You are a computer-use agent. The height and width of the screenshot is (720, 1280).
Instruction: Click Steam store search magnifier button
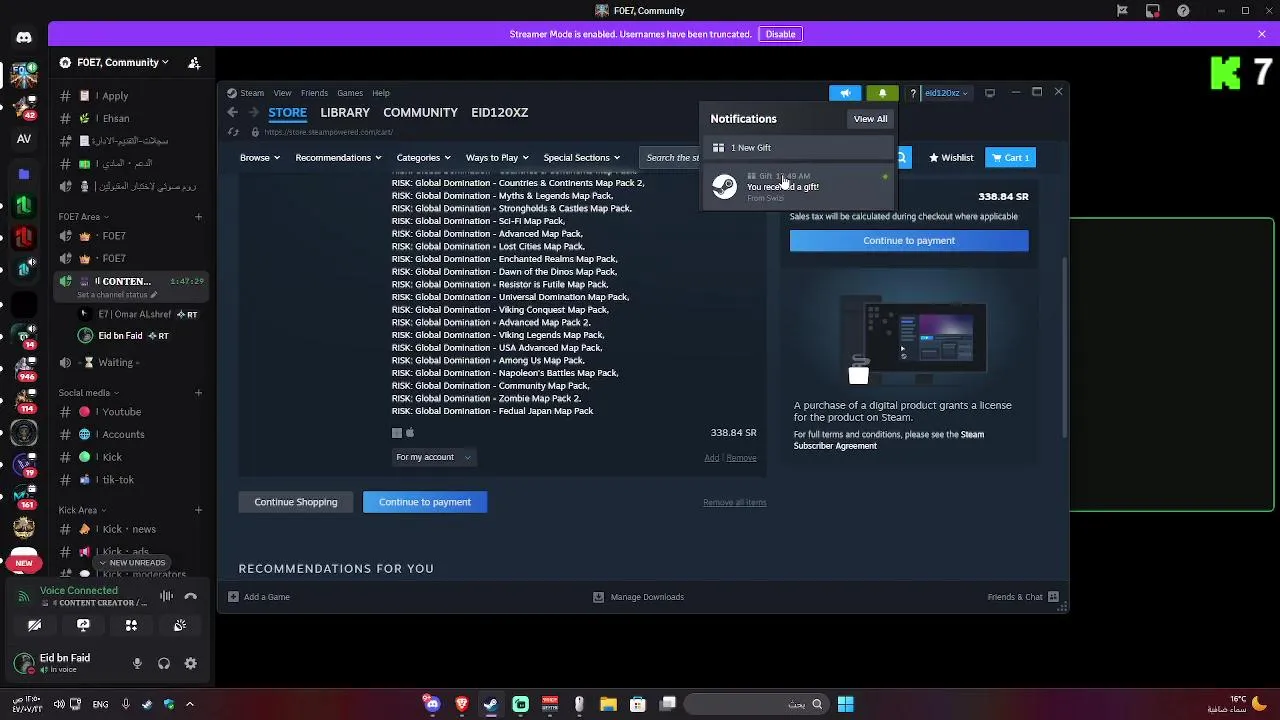tap(901, 157)
